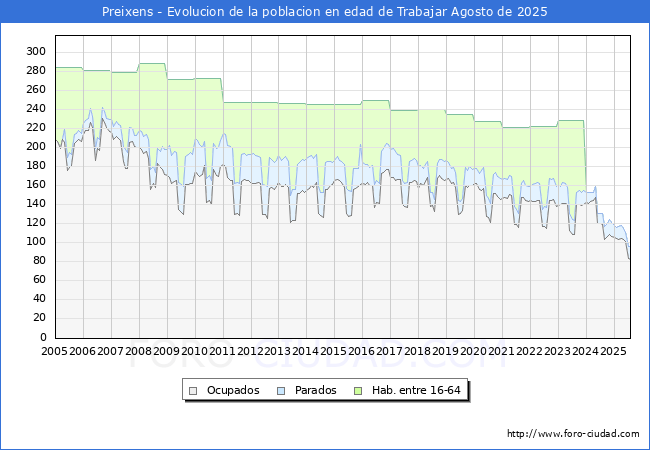Click the 80 y-axis value
The height and width of the screenshot is (450, 650).
point(39,261)
